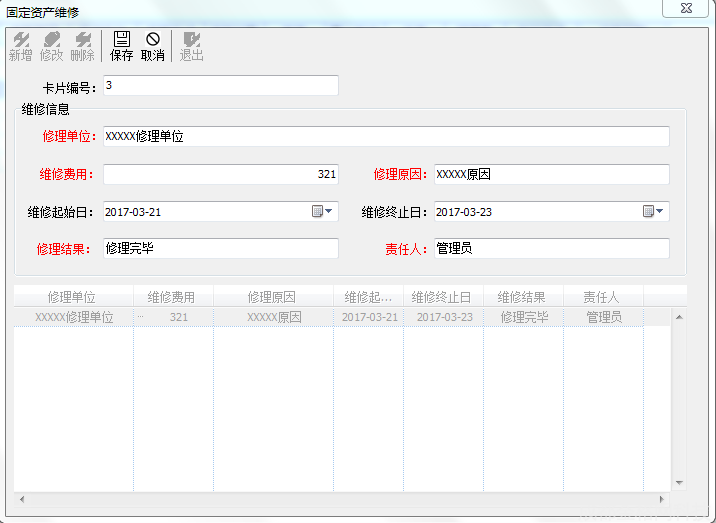
Task: Click the 修改 (Modify) toolbar icon
Action: [x=51, y=46]
